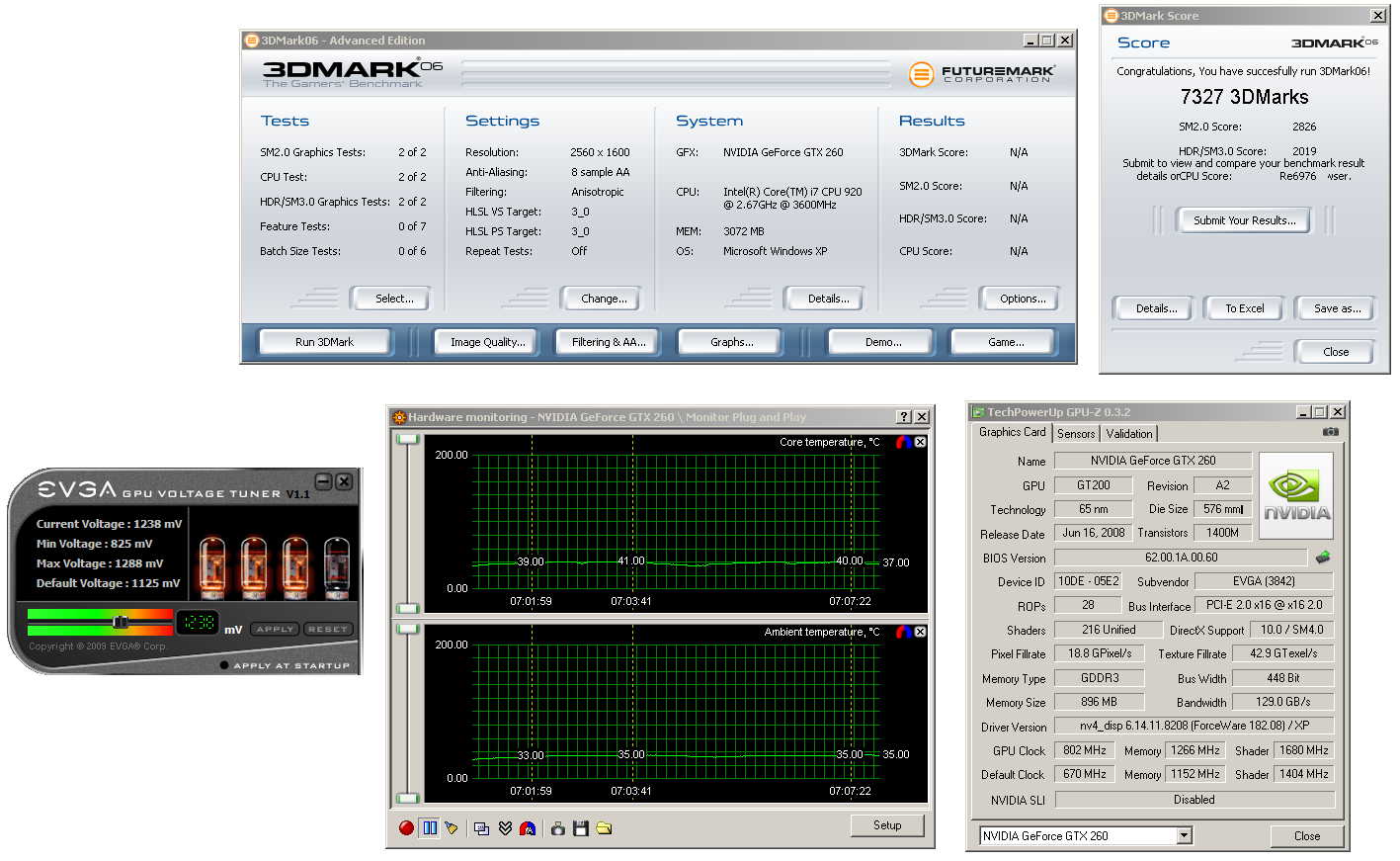
Task: Click the GPU-Z title bar icon
Action: (978, 412)
